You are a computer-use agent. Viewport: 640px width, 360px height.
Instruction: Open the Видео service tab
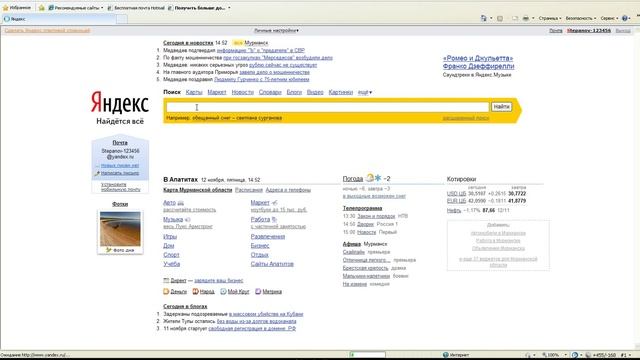(x=315, y=92)
